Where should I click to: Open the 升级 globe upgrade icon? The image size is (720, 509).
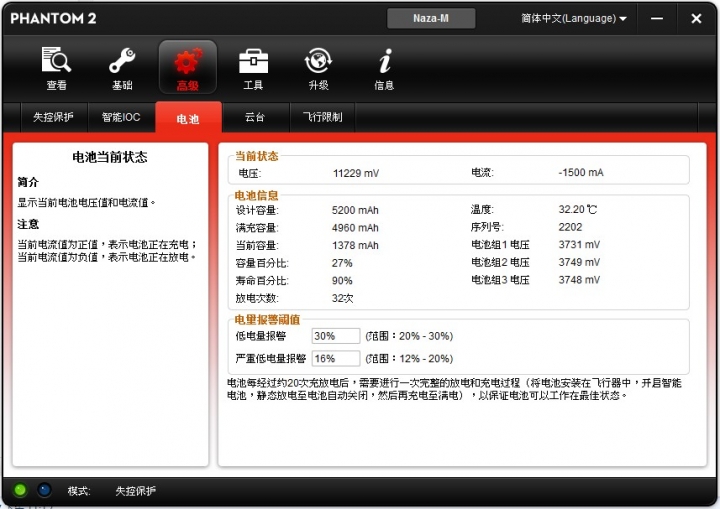pyautogui.click(x=319, y=68)
